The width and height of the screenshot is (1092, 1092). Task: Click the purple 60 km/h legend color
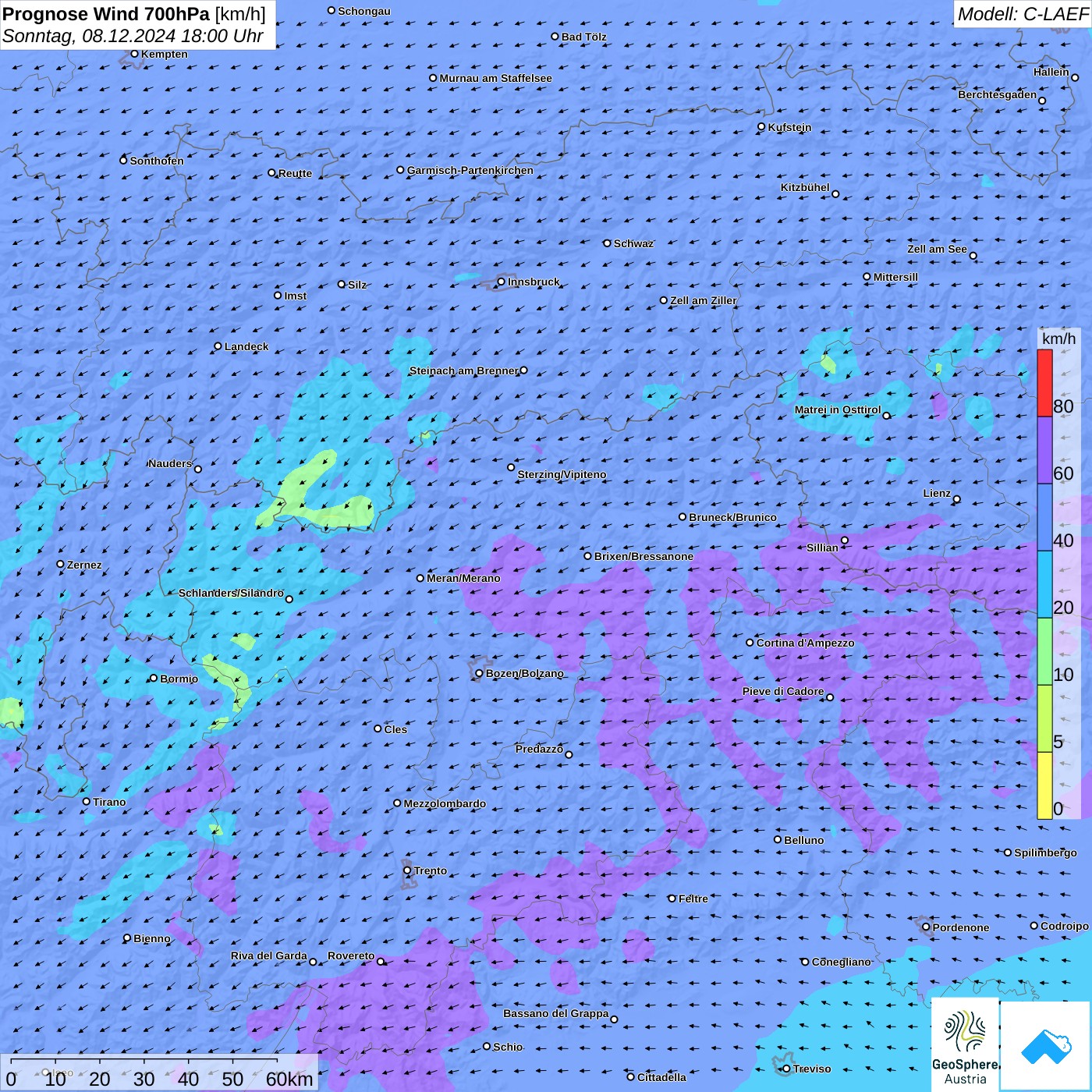click(1044, 451)
